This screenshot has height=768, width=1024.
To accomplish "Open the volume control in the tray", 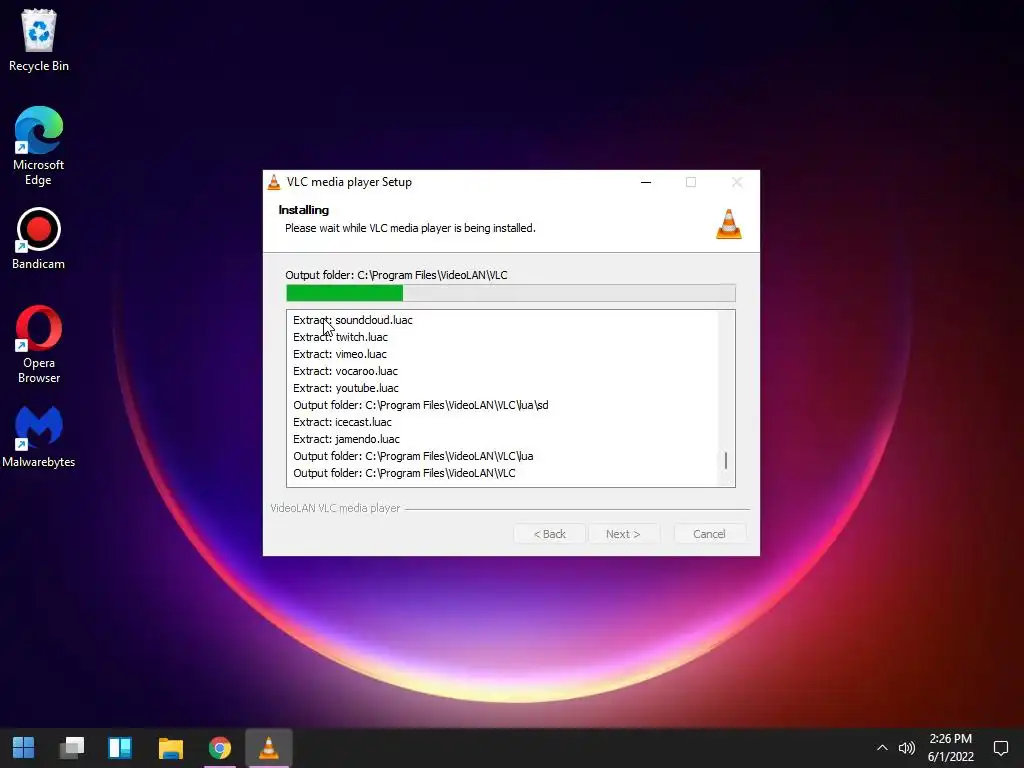I will point(906,748).
